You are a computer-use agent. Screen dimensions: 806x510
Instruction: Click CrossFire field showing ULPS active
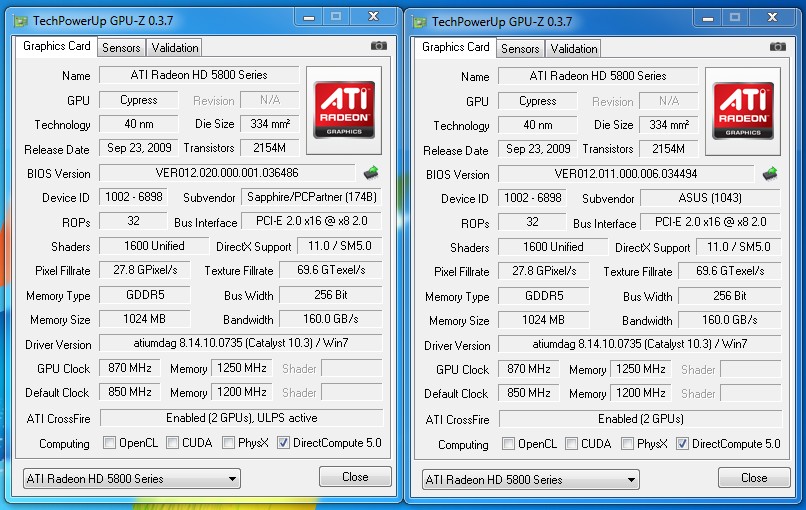tap(242, 418)
